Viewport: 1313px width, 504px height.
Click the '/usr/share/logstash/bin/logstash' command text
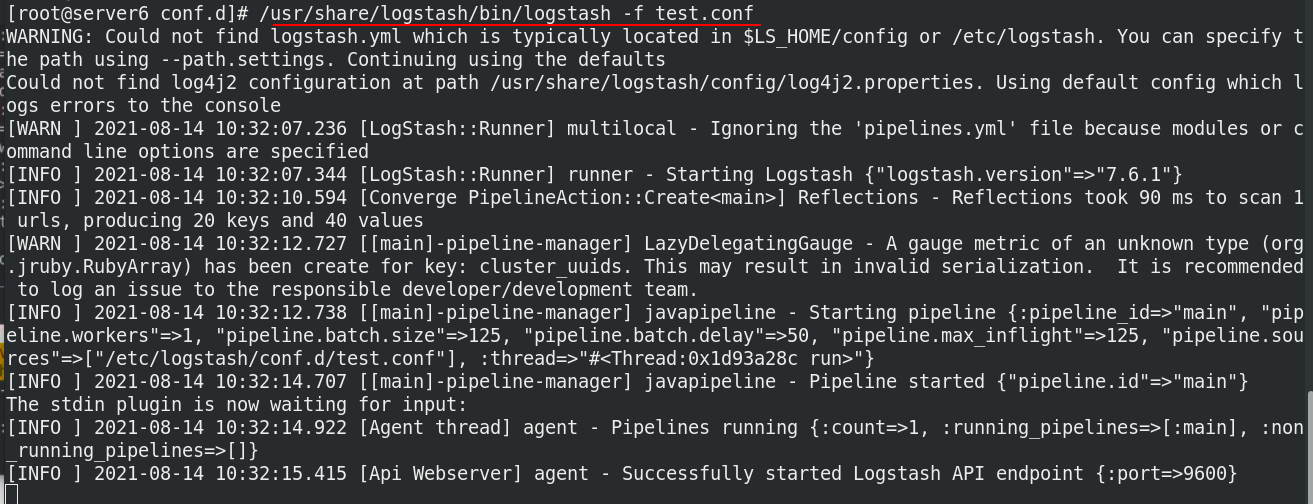436,13
